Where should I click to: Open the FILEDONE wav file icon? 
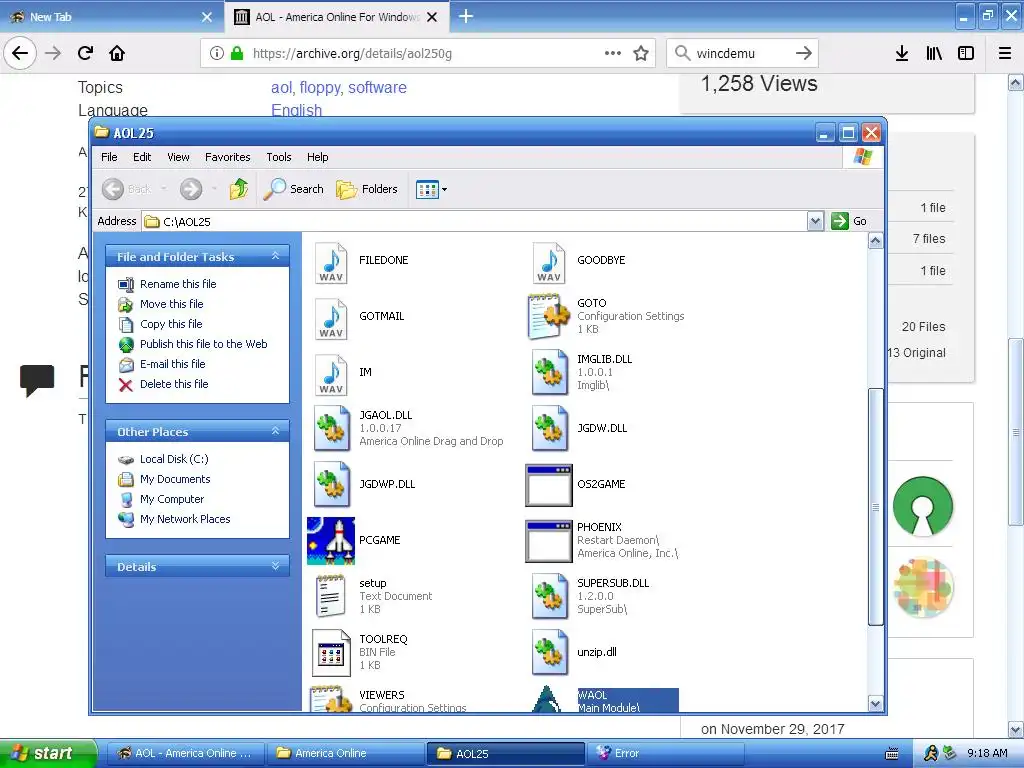331,263
